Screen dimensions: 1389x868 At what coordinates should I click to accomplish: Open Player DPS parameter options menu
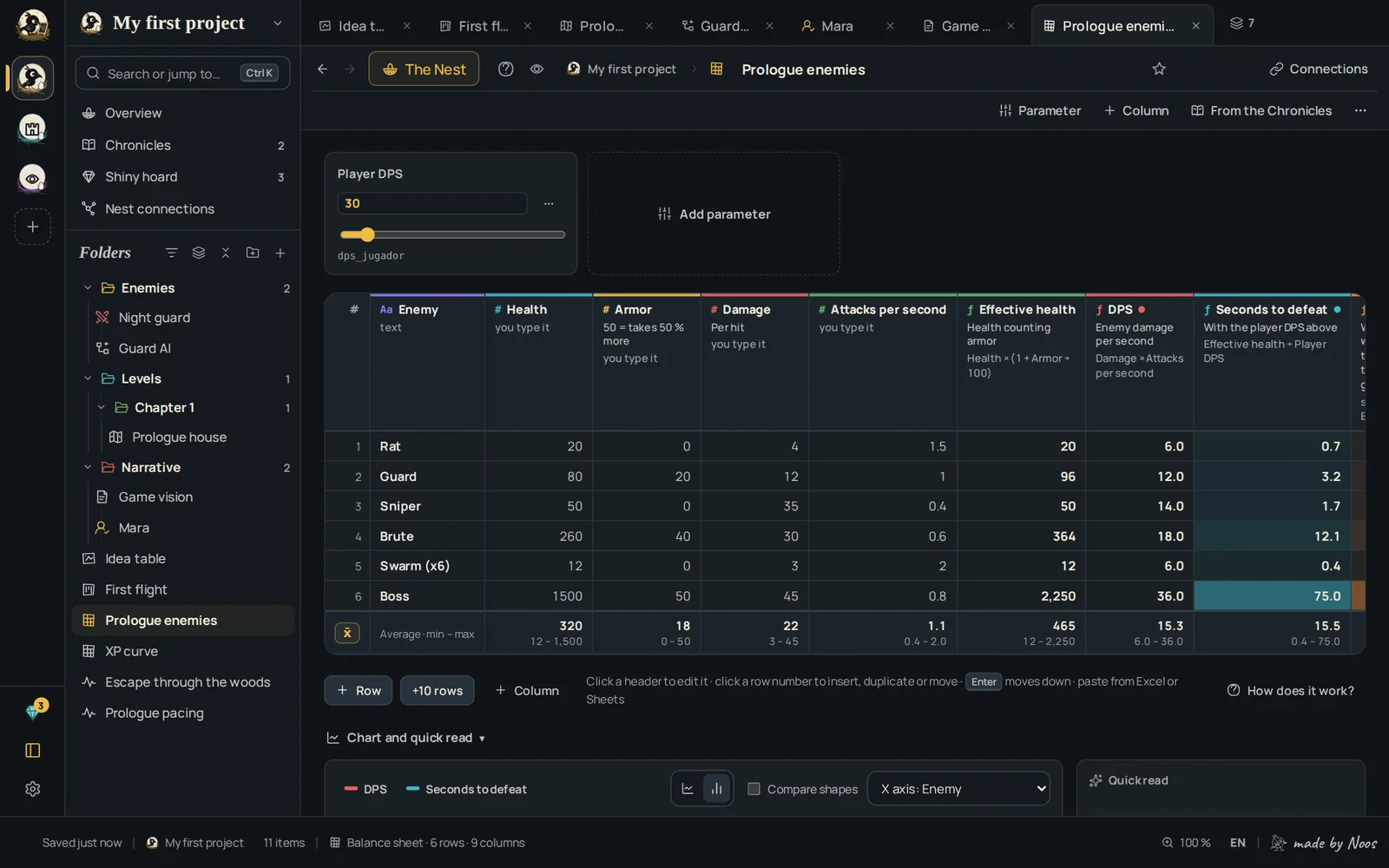(549, 203)
